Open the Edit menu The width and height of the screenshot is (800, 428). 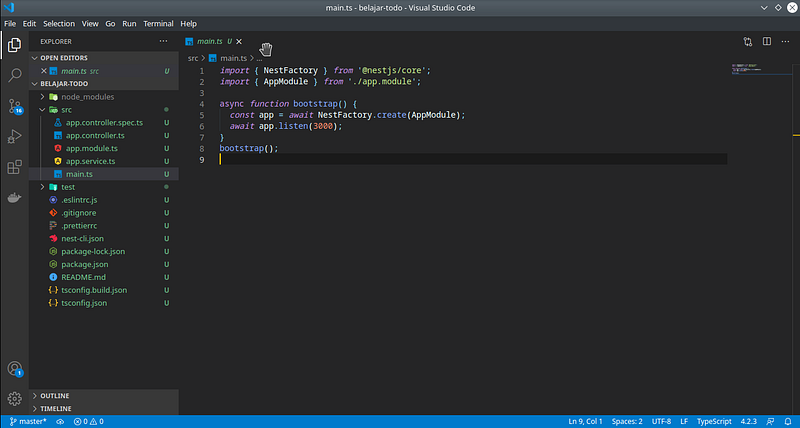(x=29, y=23)
